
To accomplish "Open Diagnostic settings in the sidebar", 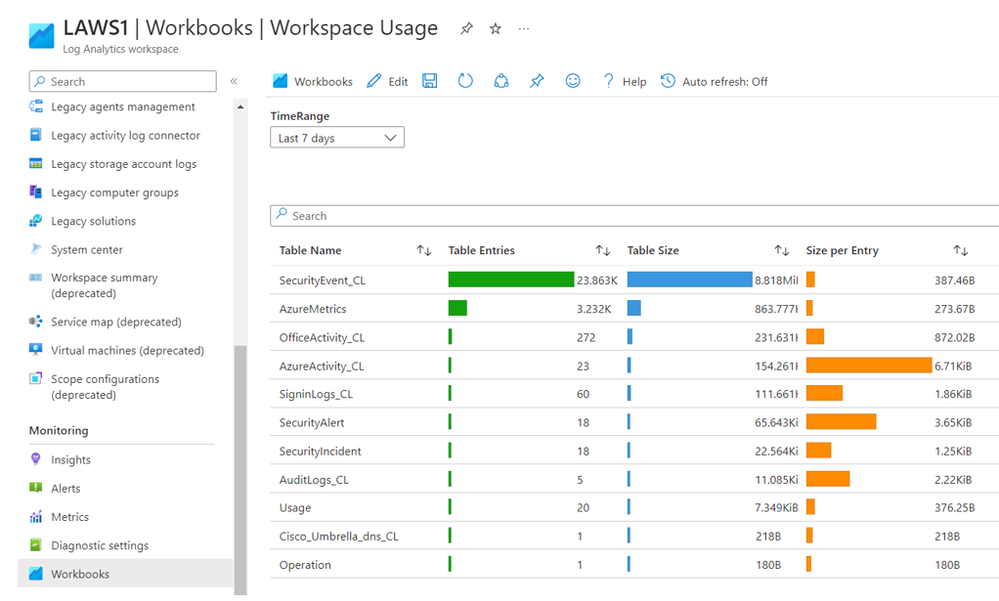I will coord(99,545).
